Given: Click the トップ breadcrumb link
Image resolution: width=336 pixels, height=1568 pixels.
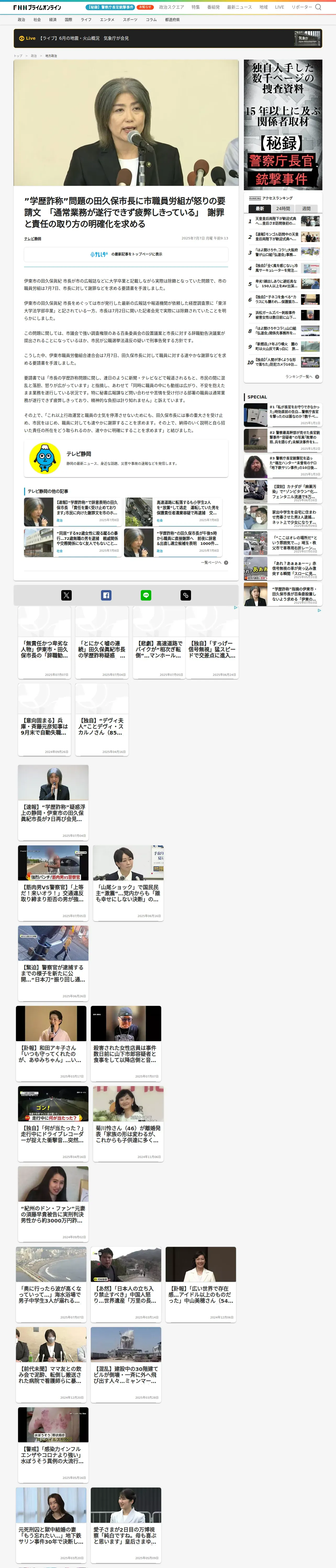Looking at the screenshot, I should [18, 55].
